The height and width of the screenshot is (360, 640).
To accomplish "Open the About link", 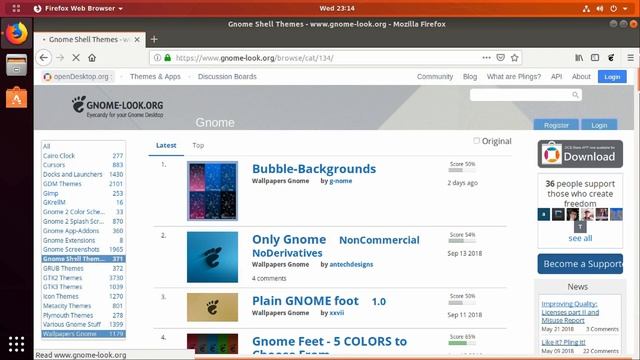I will pyautogui.click(x=581, y=77).
